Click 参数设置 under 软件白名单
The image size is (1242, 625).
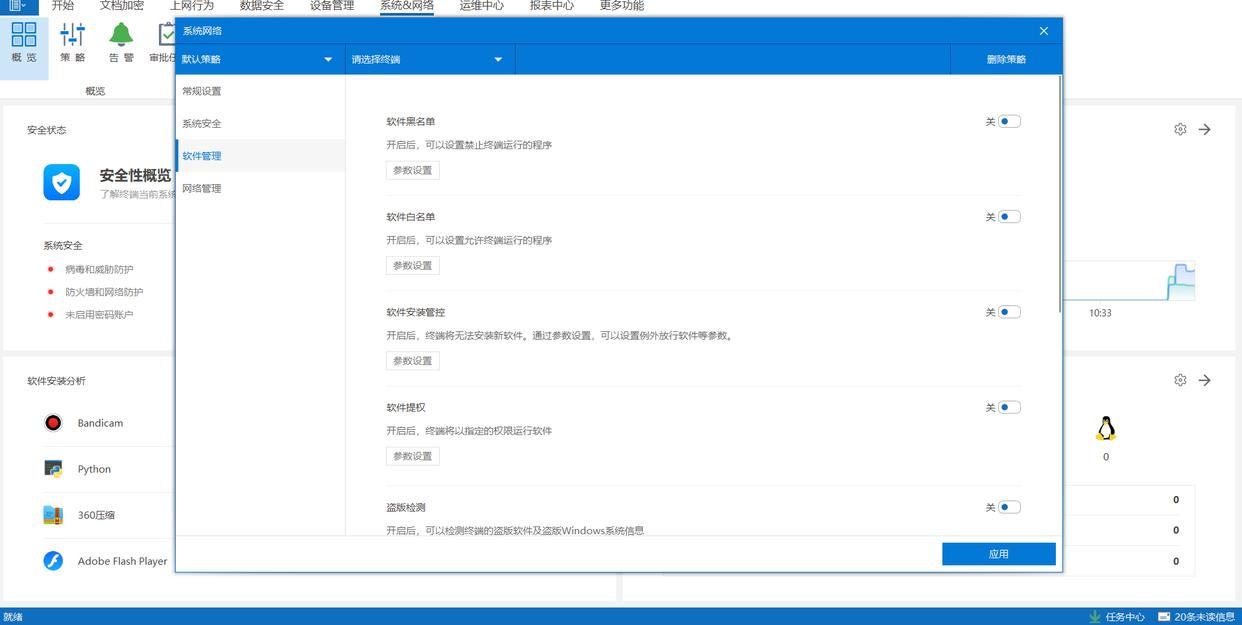413,266
